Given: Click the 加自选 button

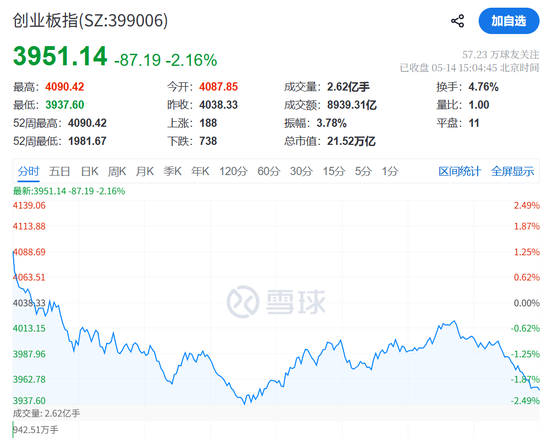Looking at the screenshot, I should [509, 21].
